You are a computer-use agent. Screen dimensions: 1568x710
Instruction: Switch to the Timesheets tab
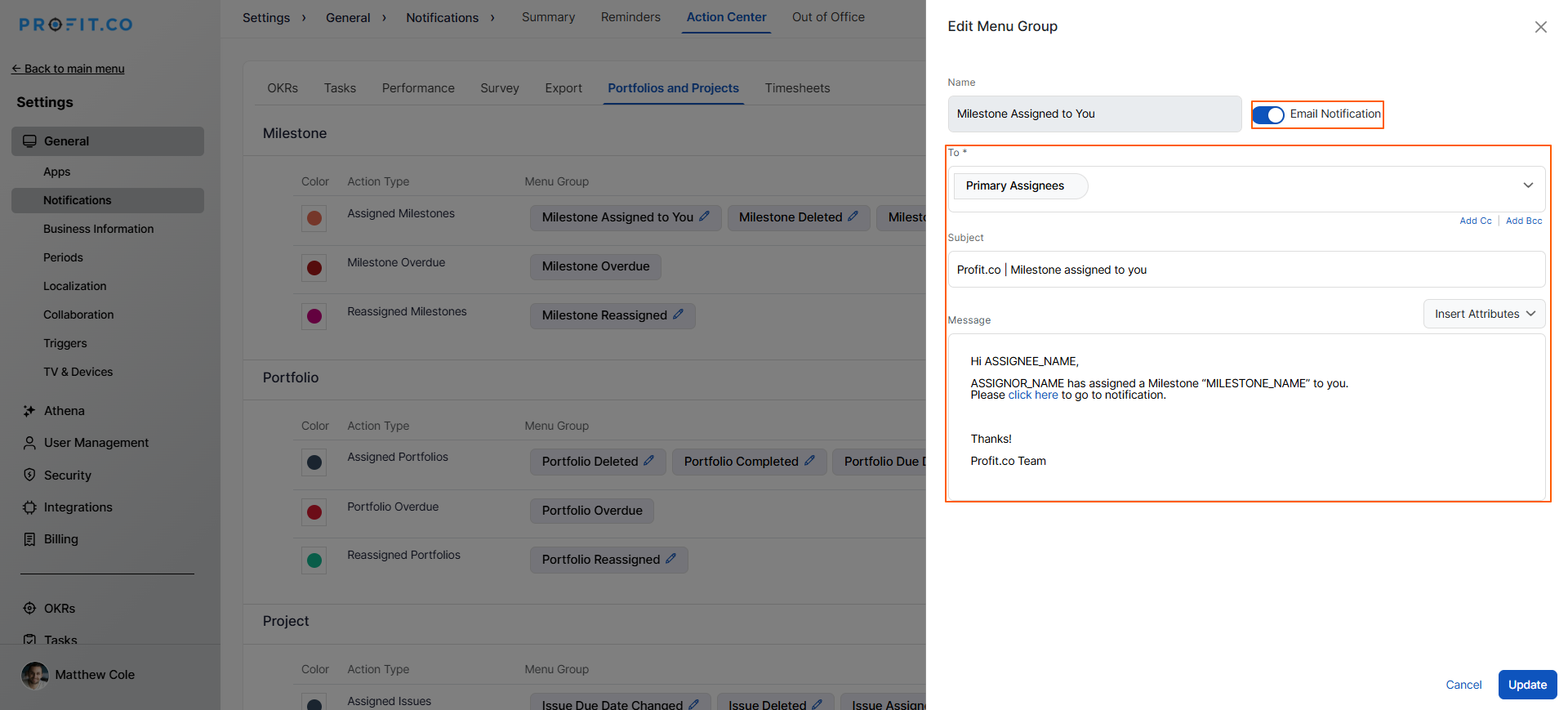pyautogui.click(x=797, y=88)
